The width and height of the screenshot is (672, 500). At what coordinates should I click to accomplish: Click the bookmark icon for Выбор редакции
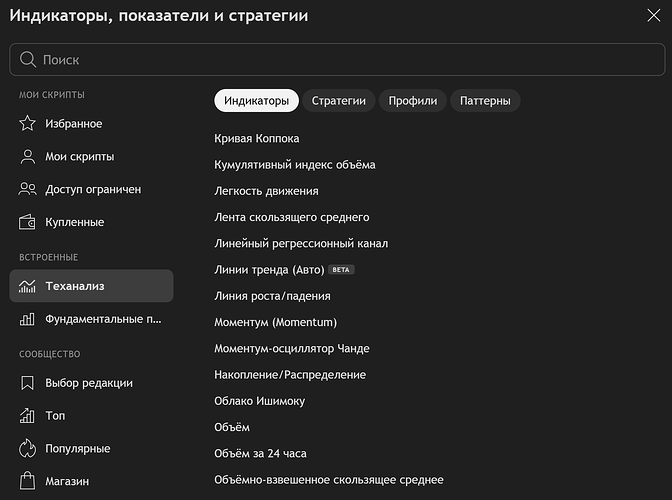tap(28, 383)
